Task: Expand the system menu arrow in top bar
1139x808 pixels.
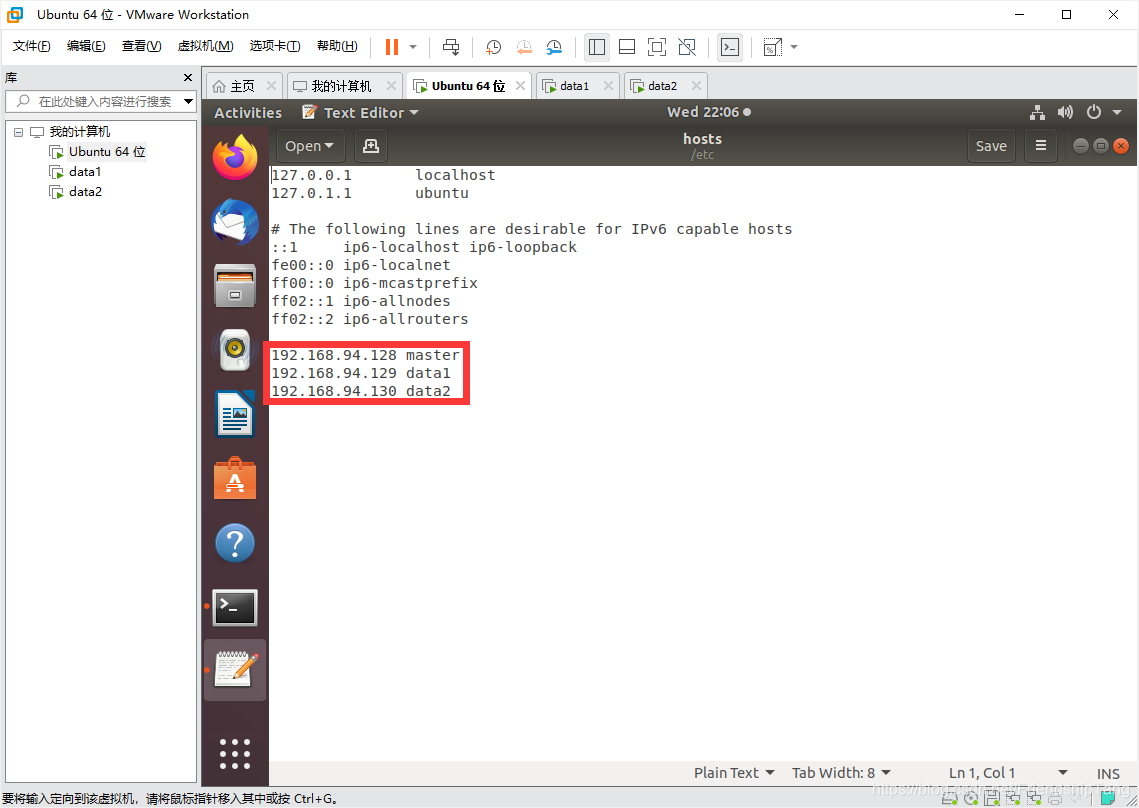Action: (x=1117, y=113)
